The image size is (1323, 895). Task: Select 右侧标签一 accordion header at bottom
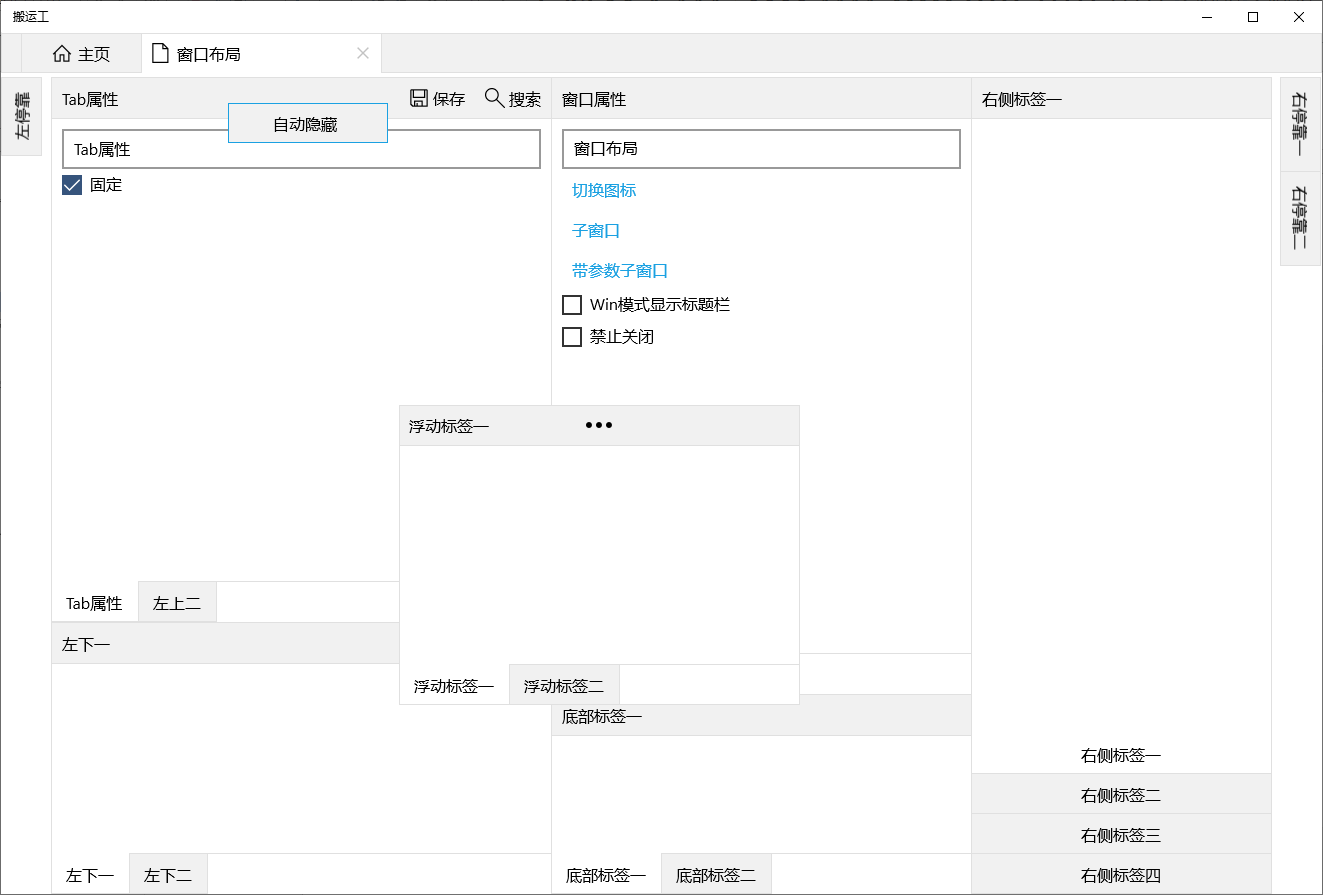point(1121,755)
